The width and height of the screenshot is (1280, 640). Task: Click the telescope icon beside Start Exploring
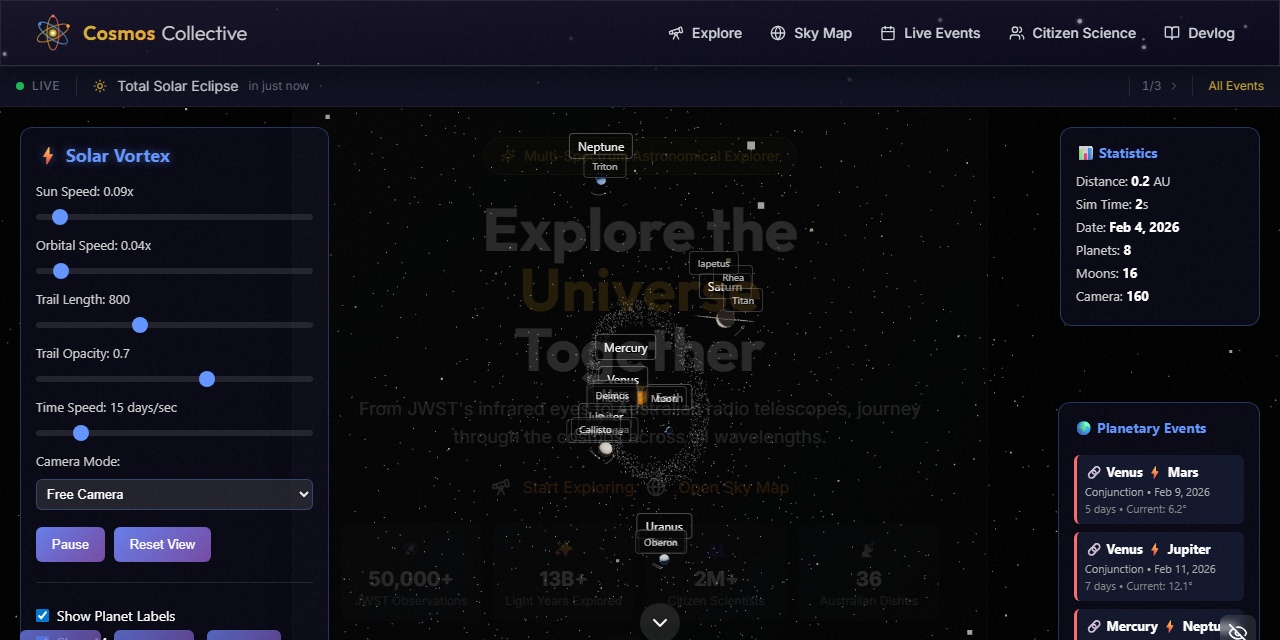(502, 487)
